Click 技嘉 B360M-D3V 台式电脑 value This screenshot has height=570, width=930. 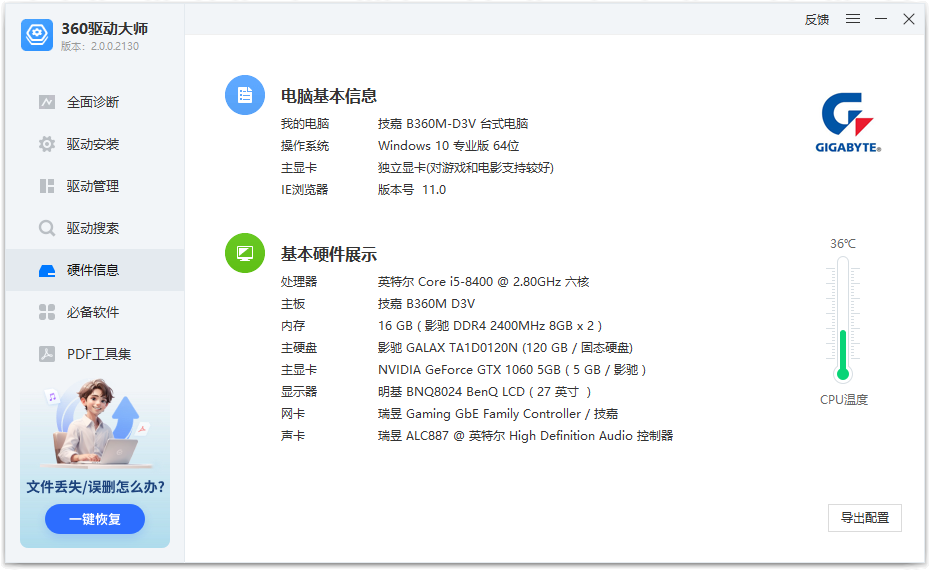coord(453,124)
